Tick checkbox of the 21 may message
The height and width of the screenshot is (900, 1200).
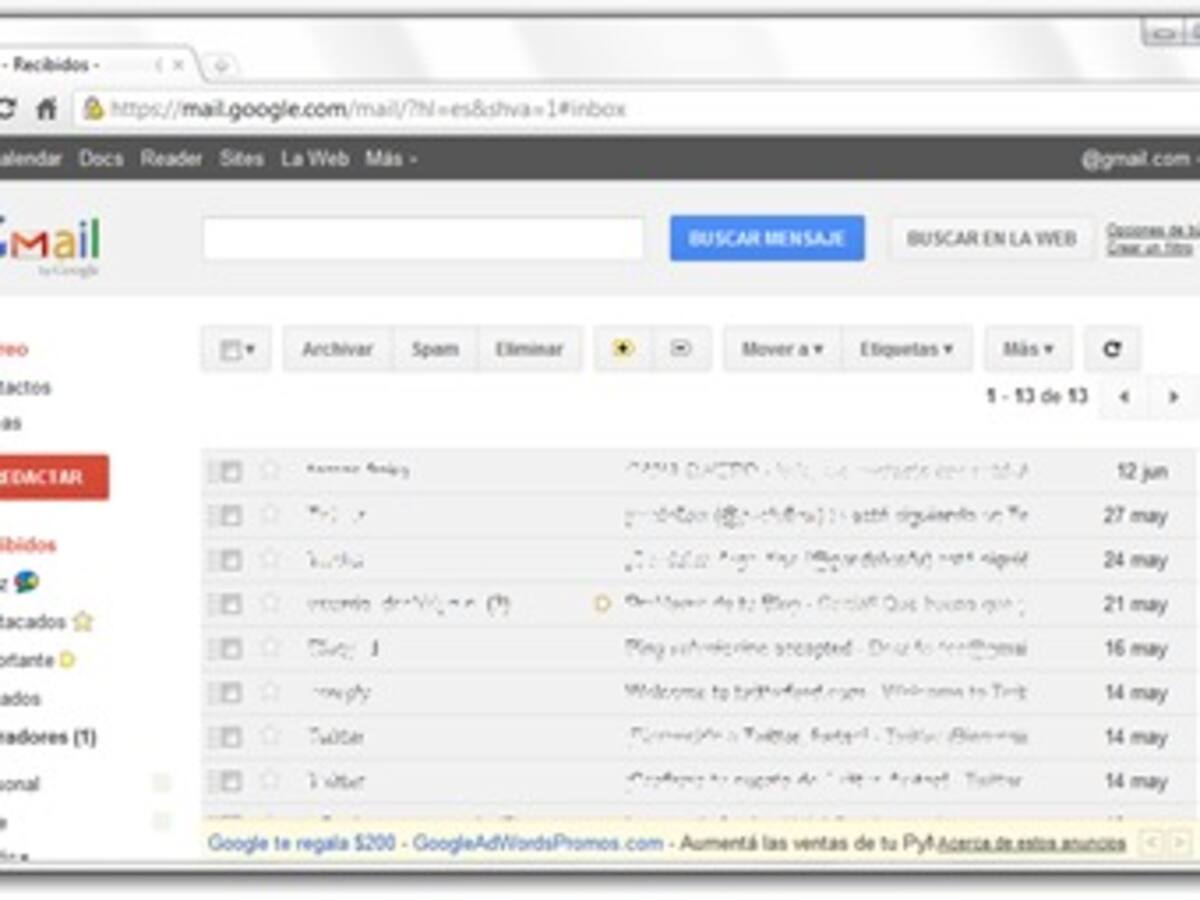pyautogui.click(x=230, y=604)
